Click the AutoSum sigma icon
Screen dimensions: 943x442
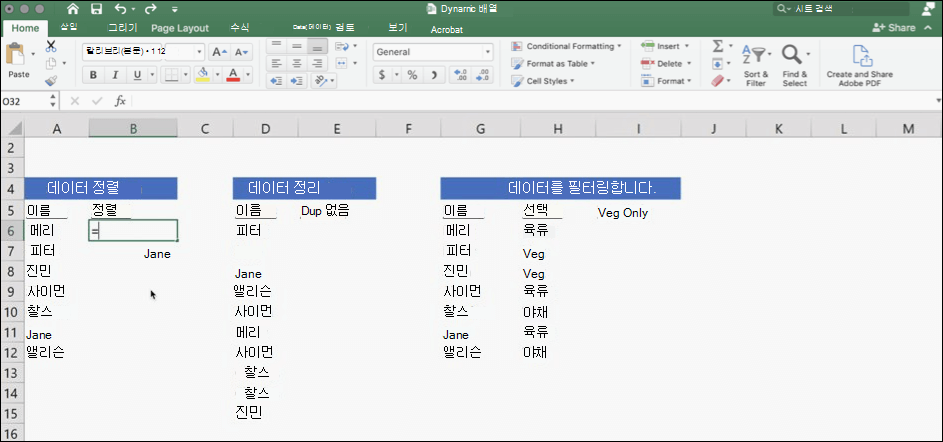point(717,46)
